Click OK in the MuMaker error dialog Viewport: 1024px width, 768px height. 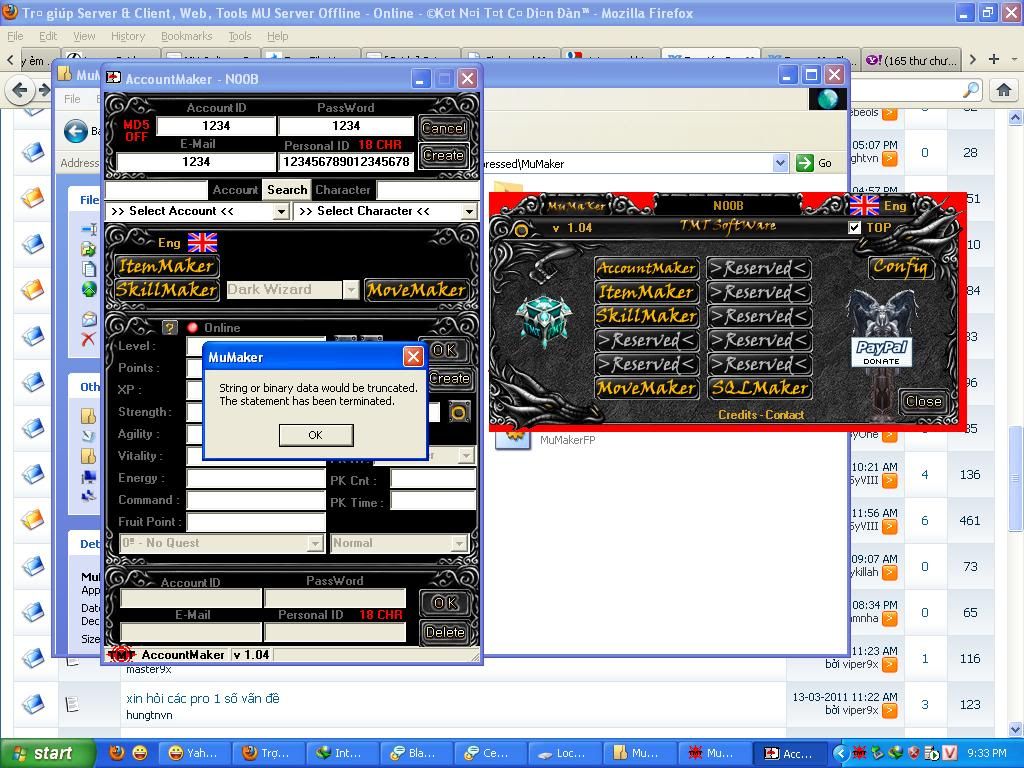[x=316, y=435]
